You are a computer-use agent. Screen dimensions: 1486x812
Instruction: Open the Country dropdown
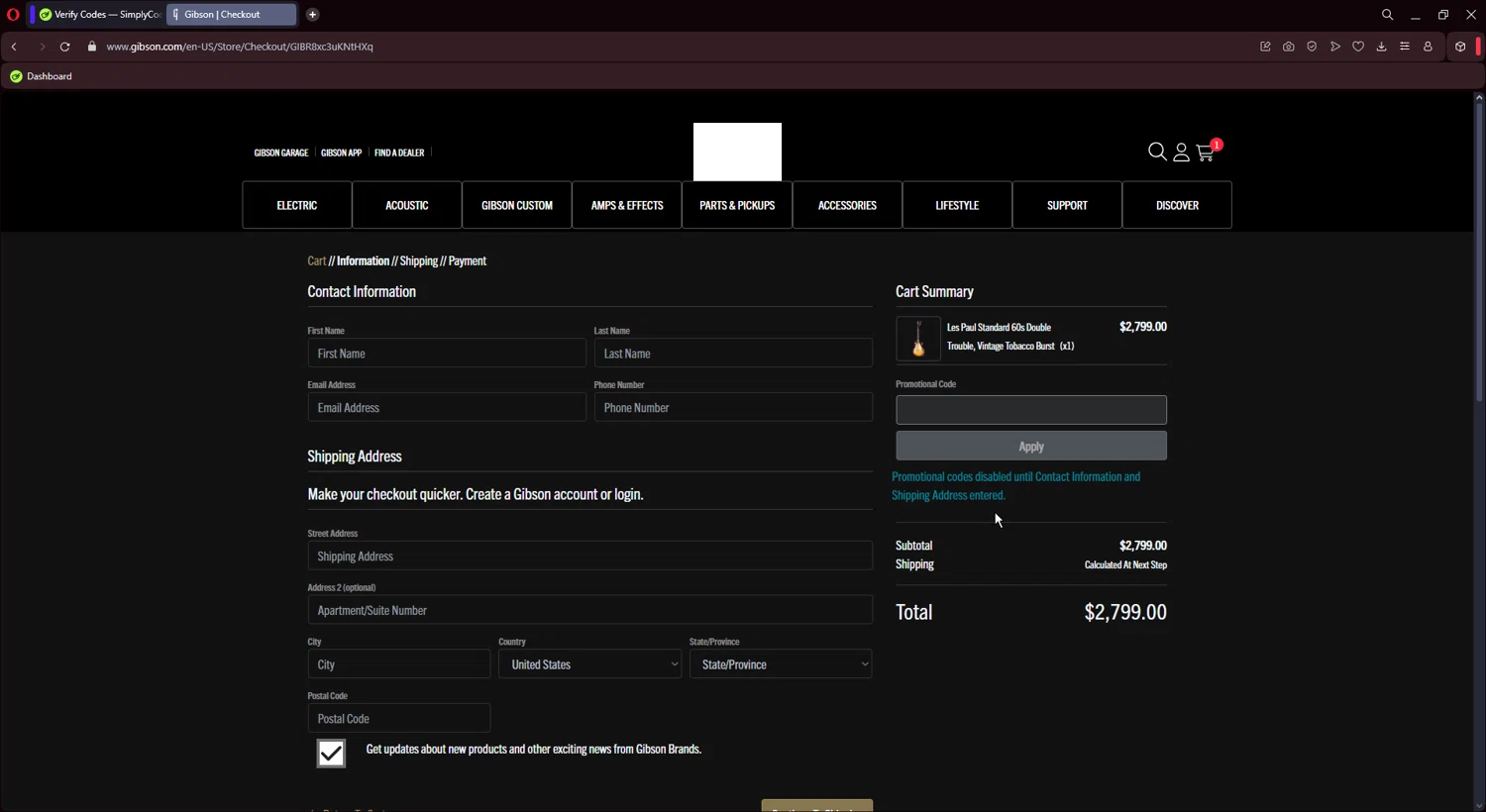pos(590,664)
